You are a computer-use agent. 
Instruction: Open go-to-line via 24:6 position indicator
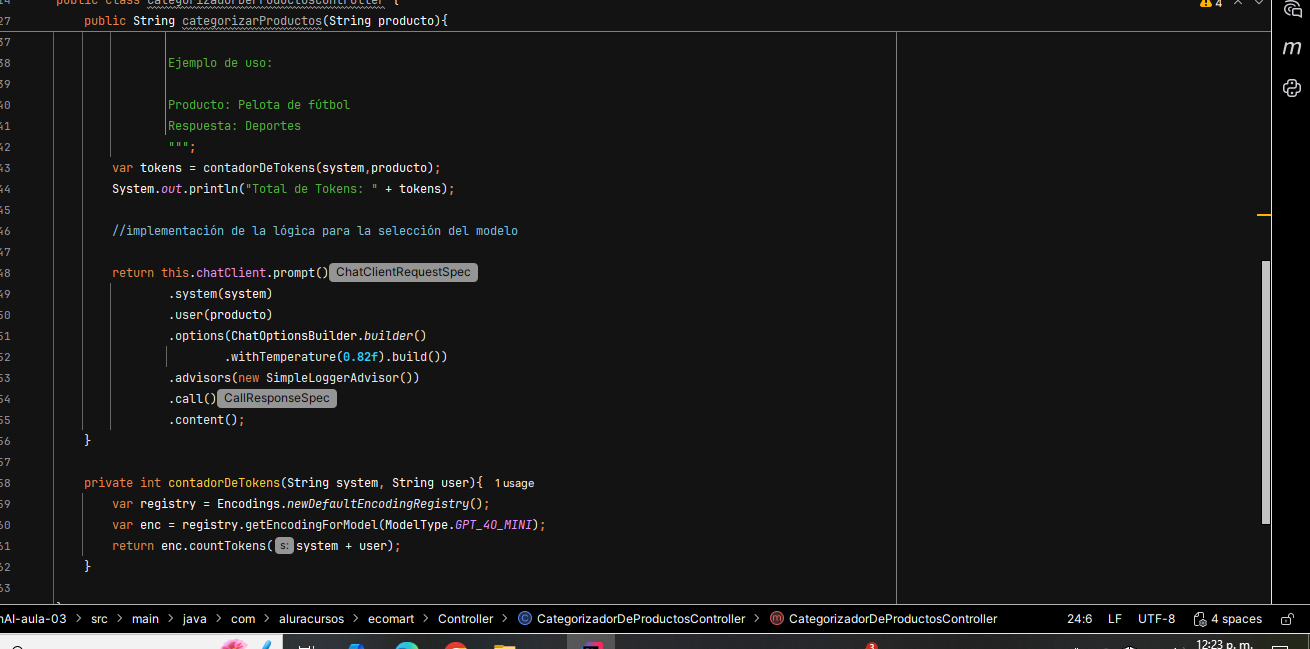click(x=1079, y=619)
